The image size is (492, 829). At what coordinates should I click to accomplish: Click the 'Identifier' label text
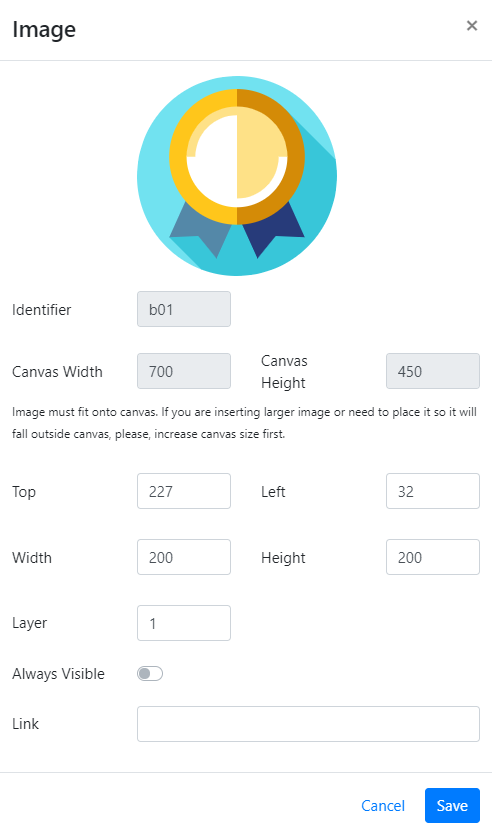click(x=42, y=309)
